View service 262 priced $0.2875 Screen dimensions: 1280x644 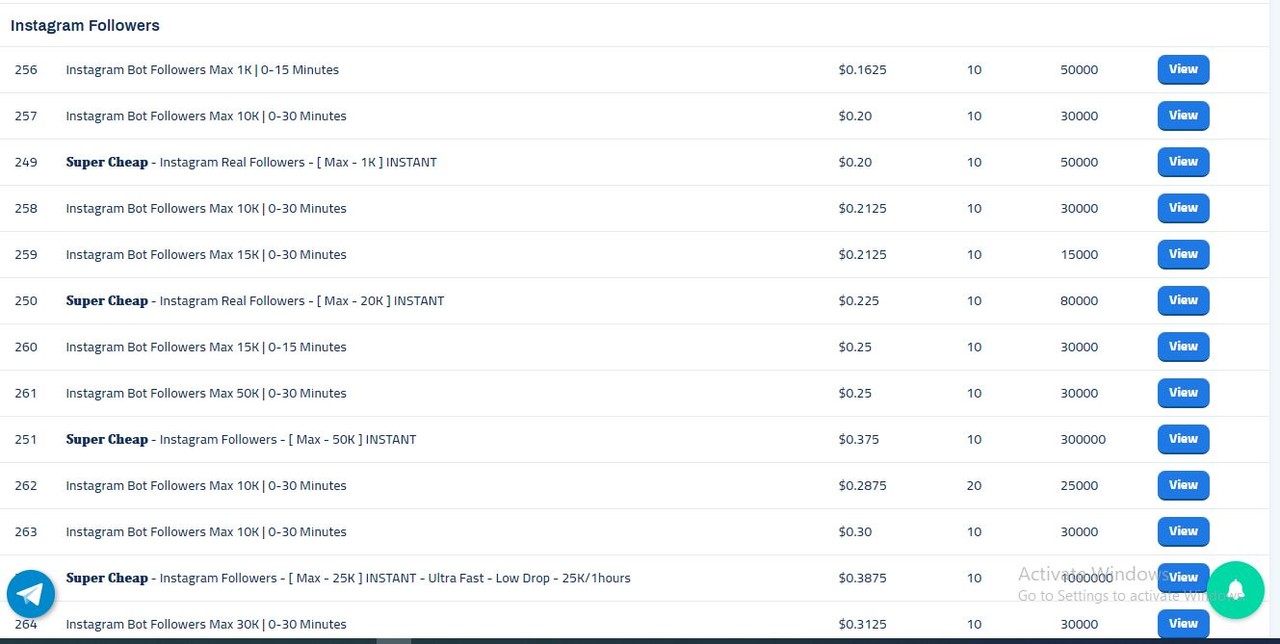1183,485
